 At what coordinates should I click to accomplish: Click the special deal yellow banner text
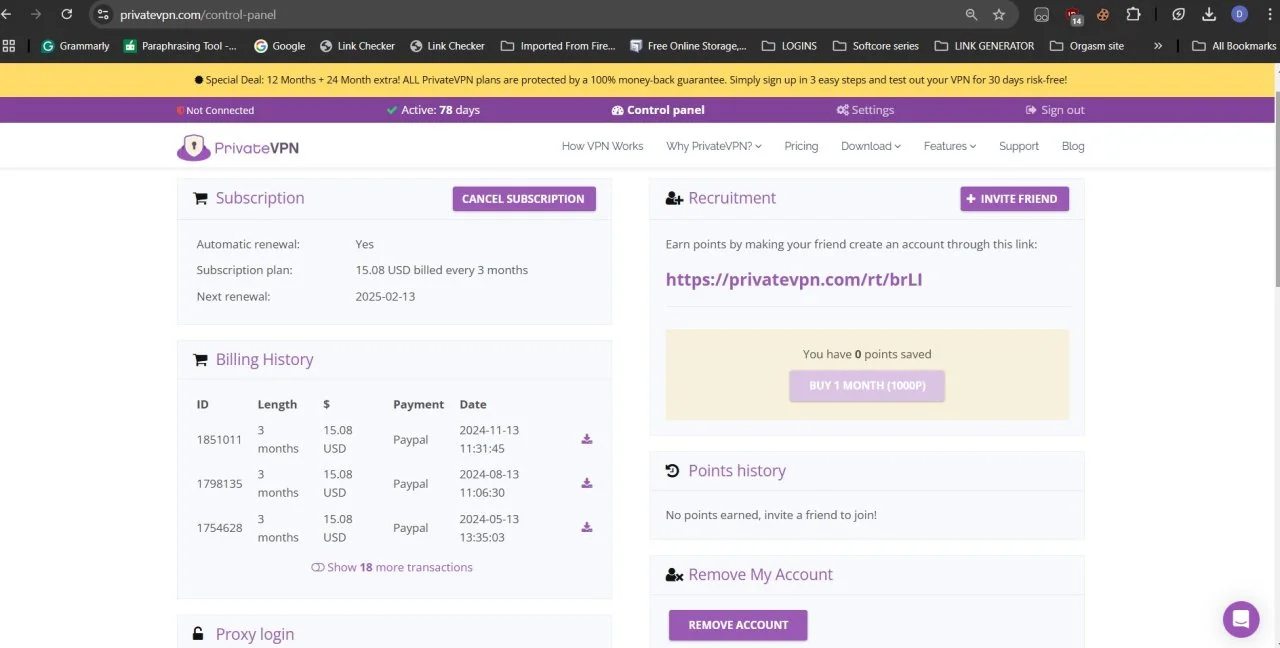tap(630, 79)
